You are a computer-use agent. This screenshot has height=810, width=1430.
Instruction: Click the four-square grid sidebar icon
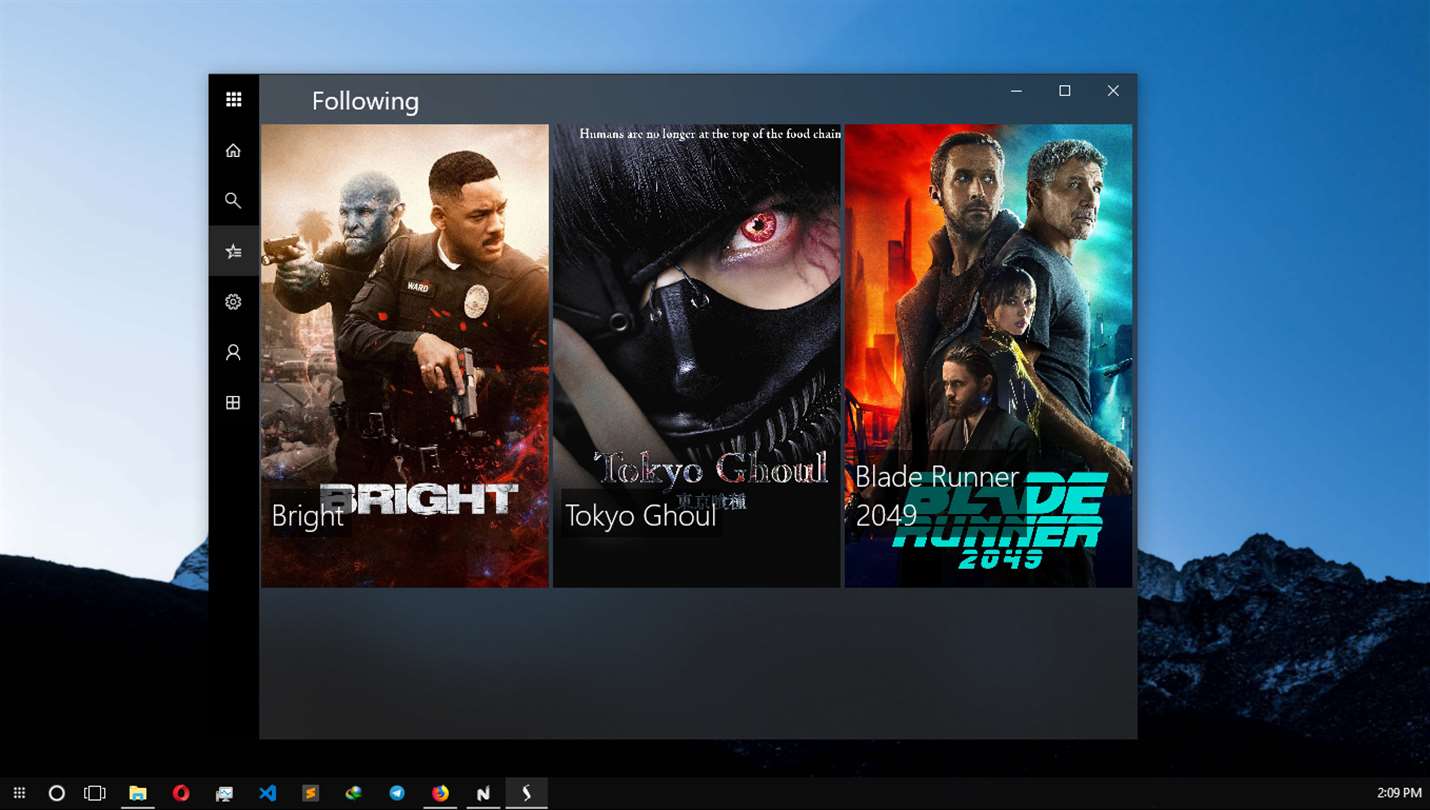tap(233, 402)
